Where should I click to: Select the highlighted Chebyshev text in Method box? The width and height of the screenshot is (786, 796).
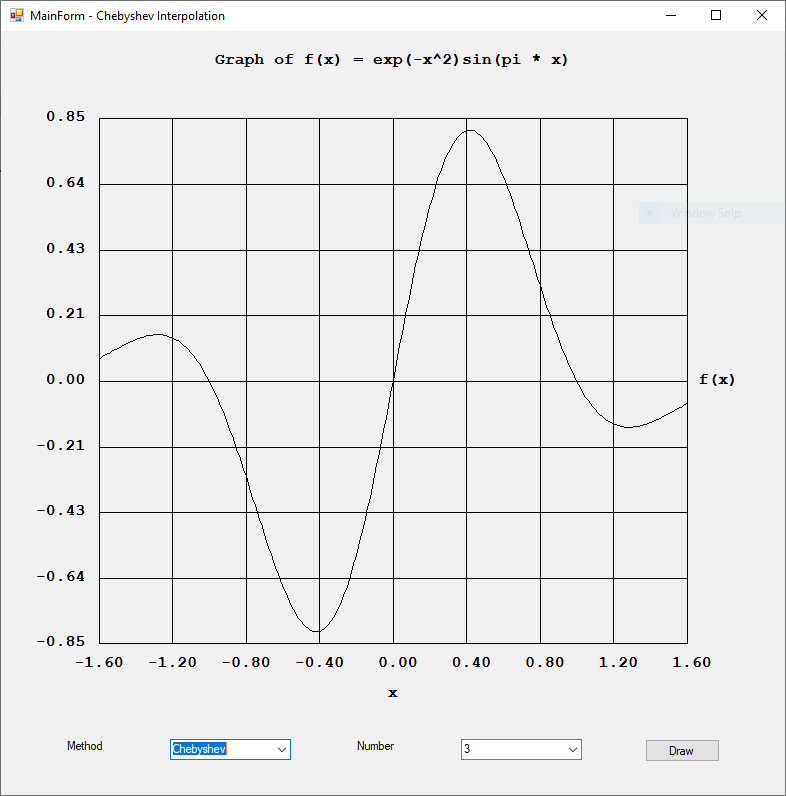tap(199, 749)
